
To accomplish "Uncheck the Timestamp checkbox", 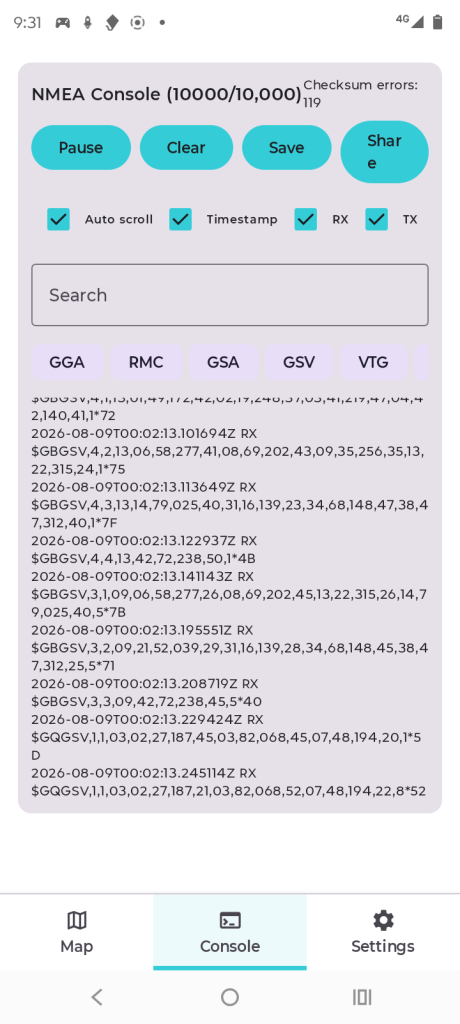I will point(180,219).
